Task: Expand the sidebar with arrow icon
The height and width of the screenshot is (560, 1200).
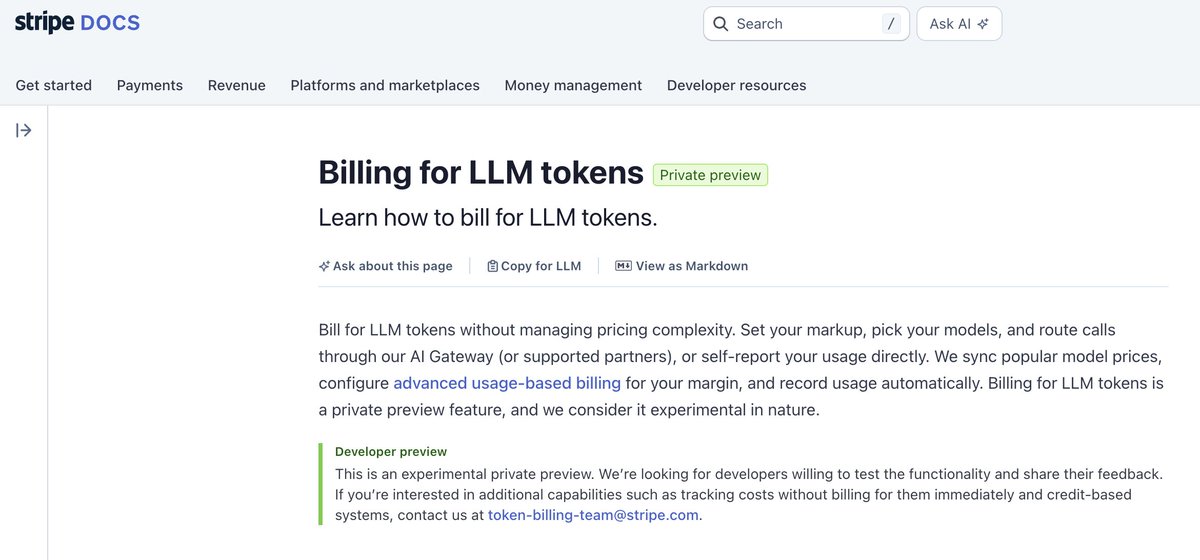Action: (24, 130)
